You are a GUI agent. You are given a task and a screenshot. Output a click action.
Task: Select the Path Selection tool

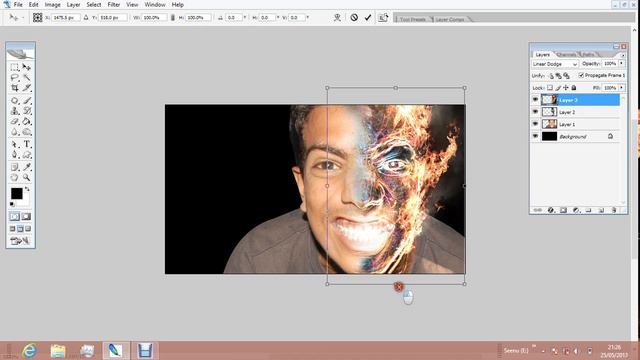coord(15,144)
